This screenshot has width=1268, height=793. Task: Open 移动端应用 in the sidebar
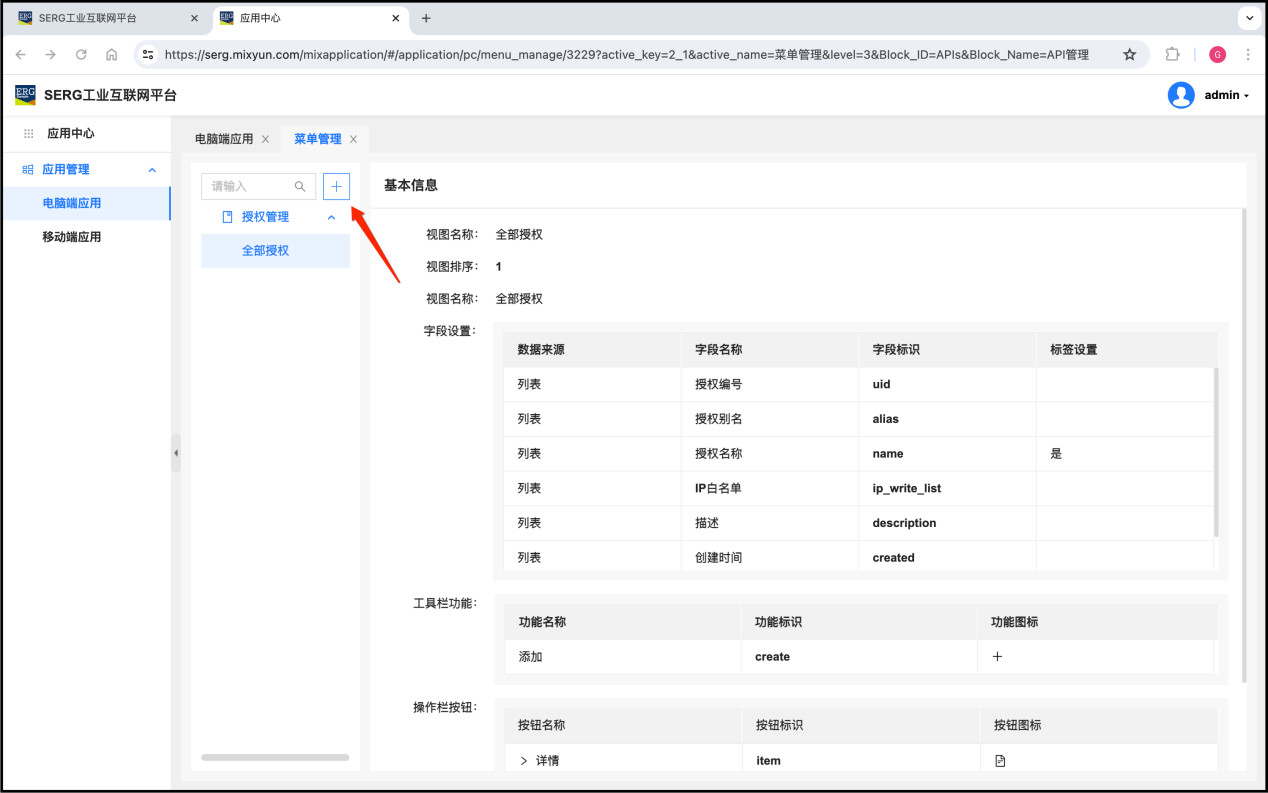(71, 237)
